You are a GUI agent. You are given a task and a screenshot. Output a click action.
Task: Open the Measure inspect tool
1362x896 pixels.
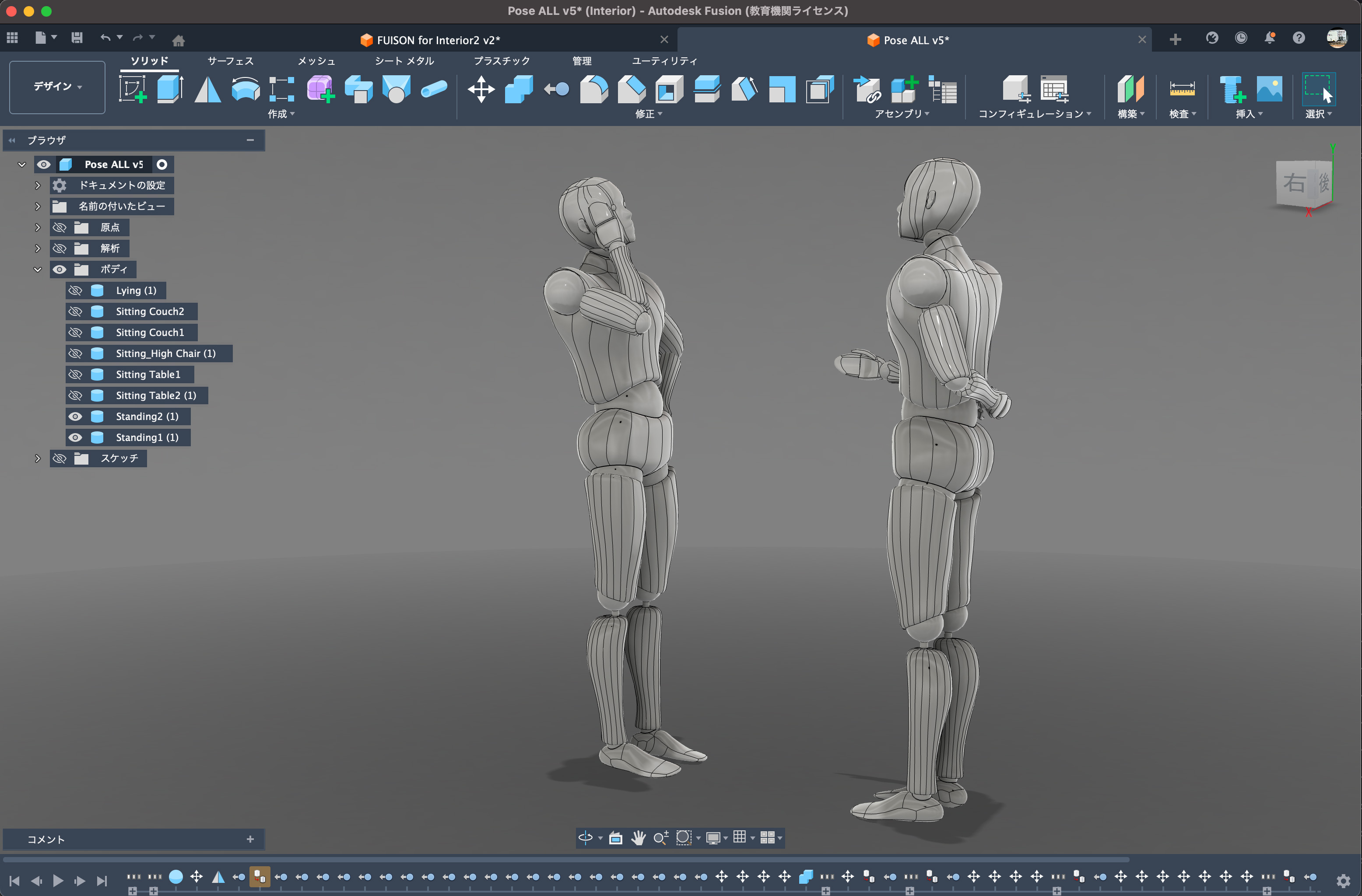point(1181,89)
